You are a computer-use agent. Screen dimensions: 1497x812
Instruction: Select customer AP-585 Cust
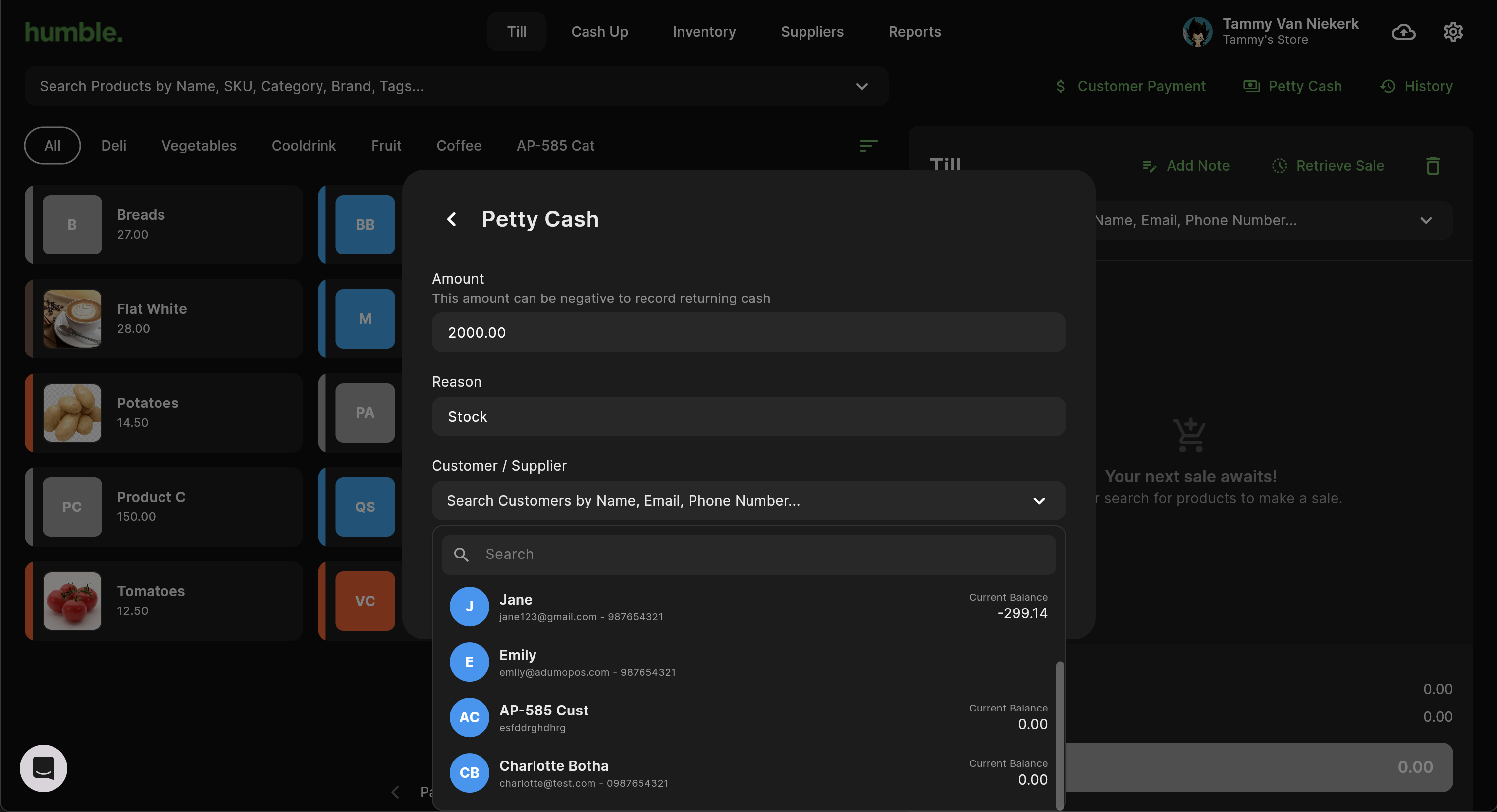coord(748,717)
